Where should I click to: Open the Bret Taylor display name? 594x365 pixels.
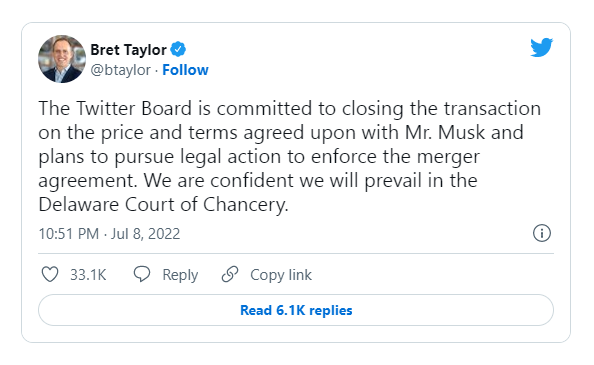[128, 50]
